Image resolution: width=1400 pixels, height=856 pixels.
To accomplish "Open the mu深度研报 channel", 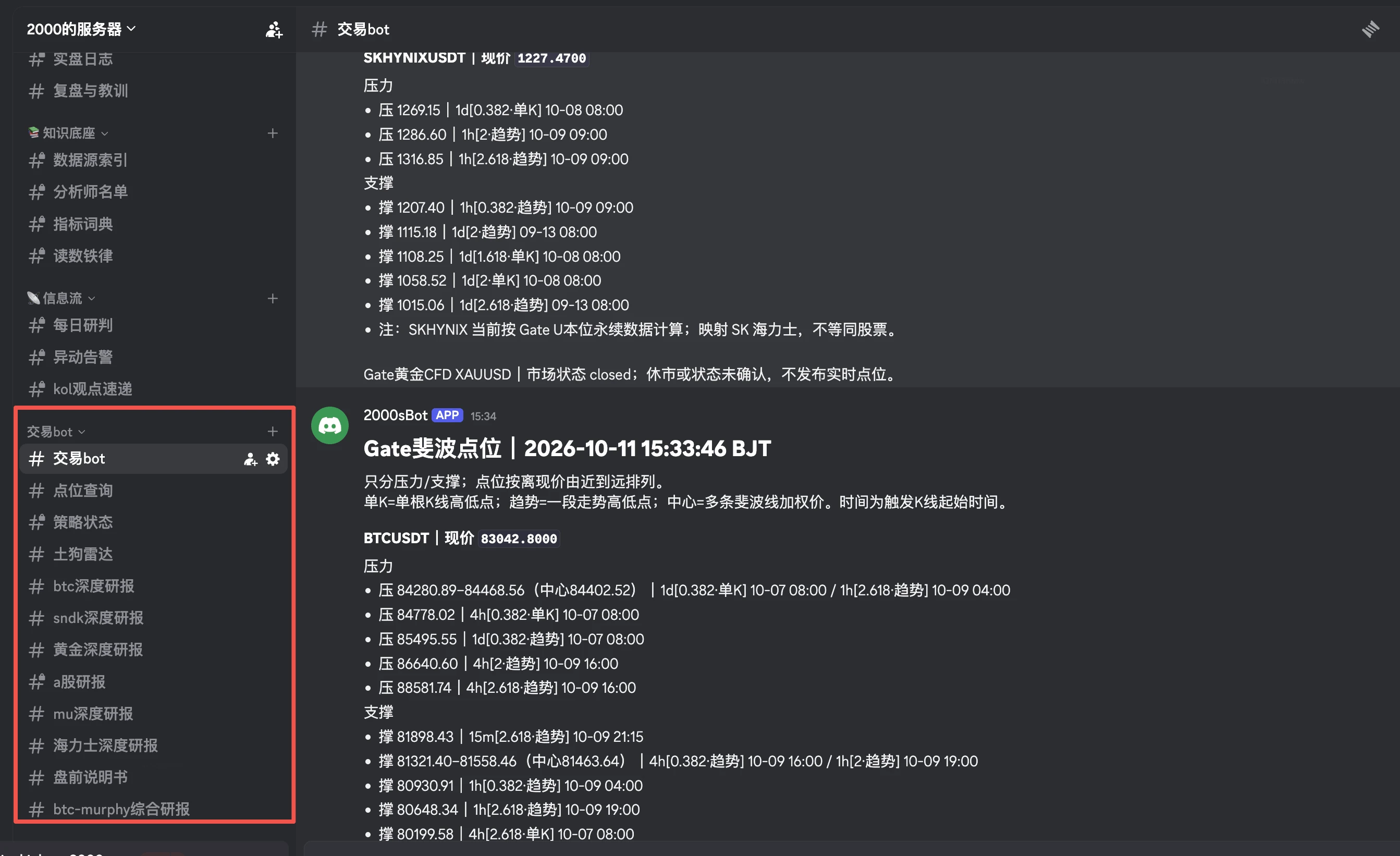I will [x=153, y=715].
